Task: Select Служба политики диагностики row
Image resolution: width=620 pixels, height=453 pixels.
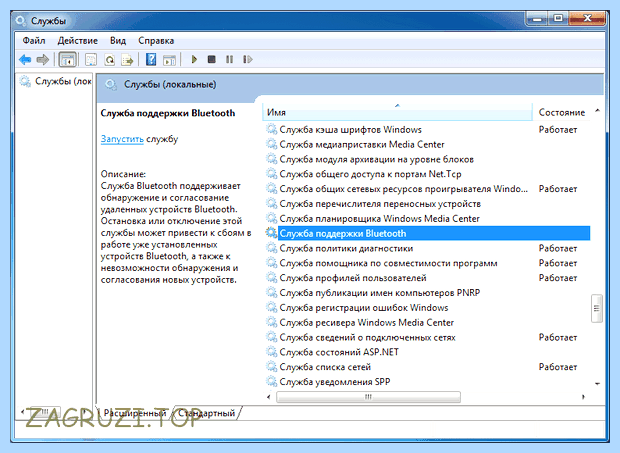Action: click(428, 249)
